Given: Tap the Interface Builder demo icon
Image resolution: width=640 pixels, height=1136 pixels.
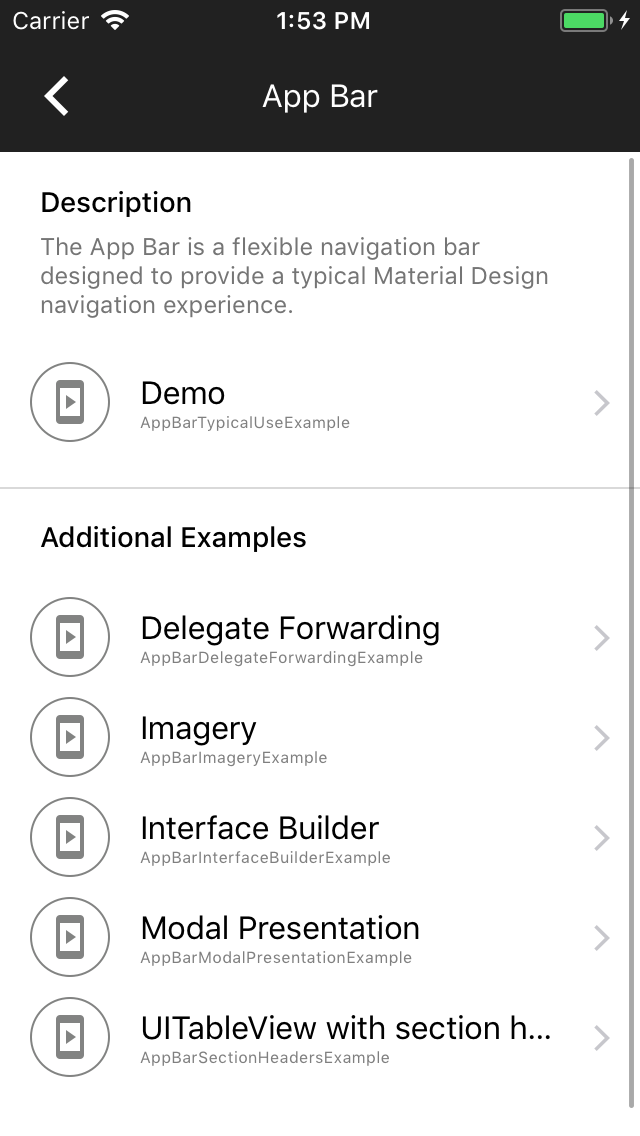Looking at the screenshot, I should pyautogui.click(x=69, y=837).
